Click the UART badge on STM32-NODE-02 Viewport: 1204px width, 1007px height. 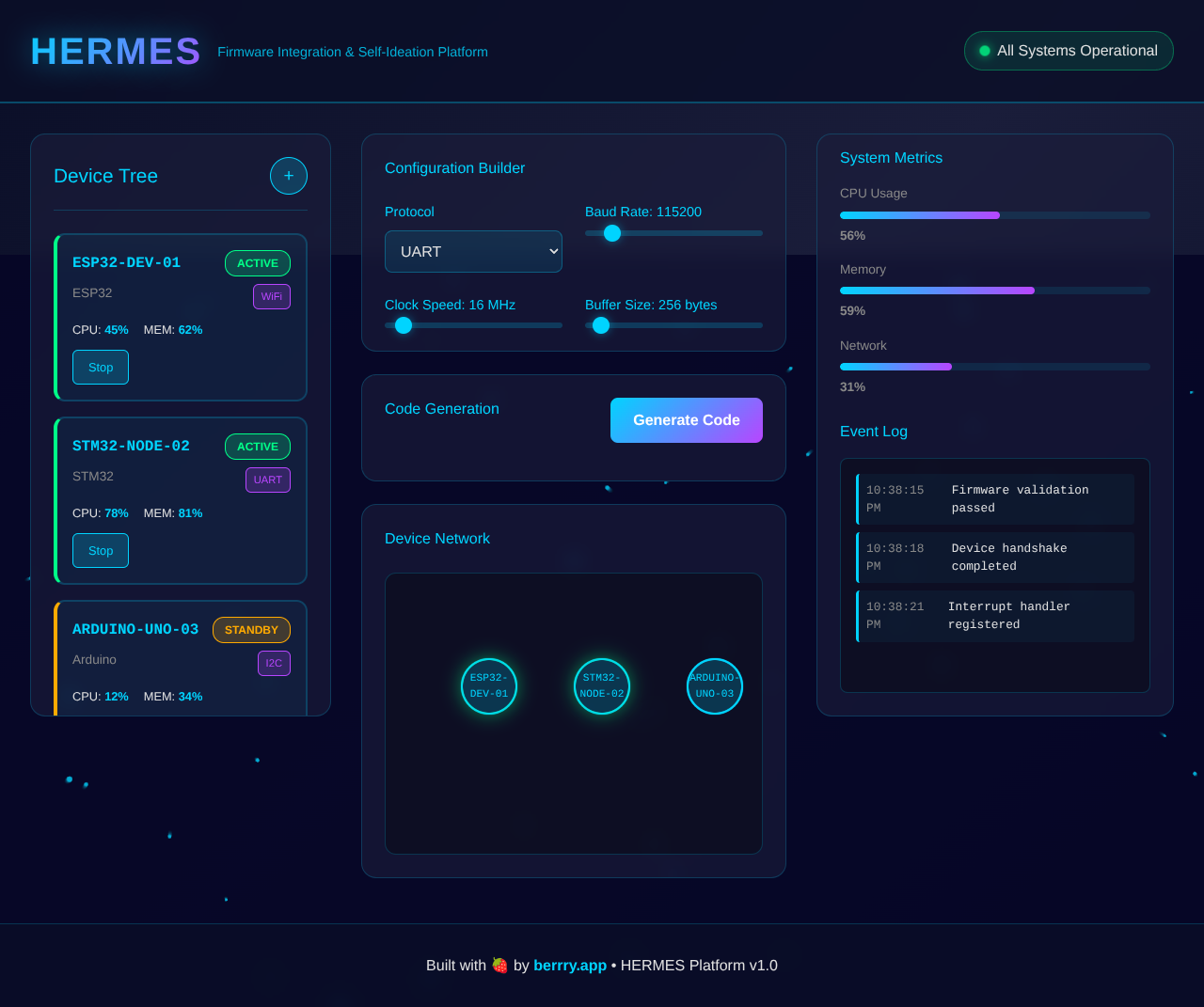pyautogui.click(x=267, y=480)
